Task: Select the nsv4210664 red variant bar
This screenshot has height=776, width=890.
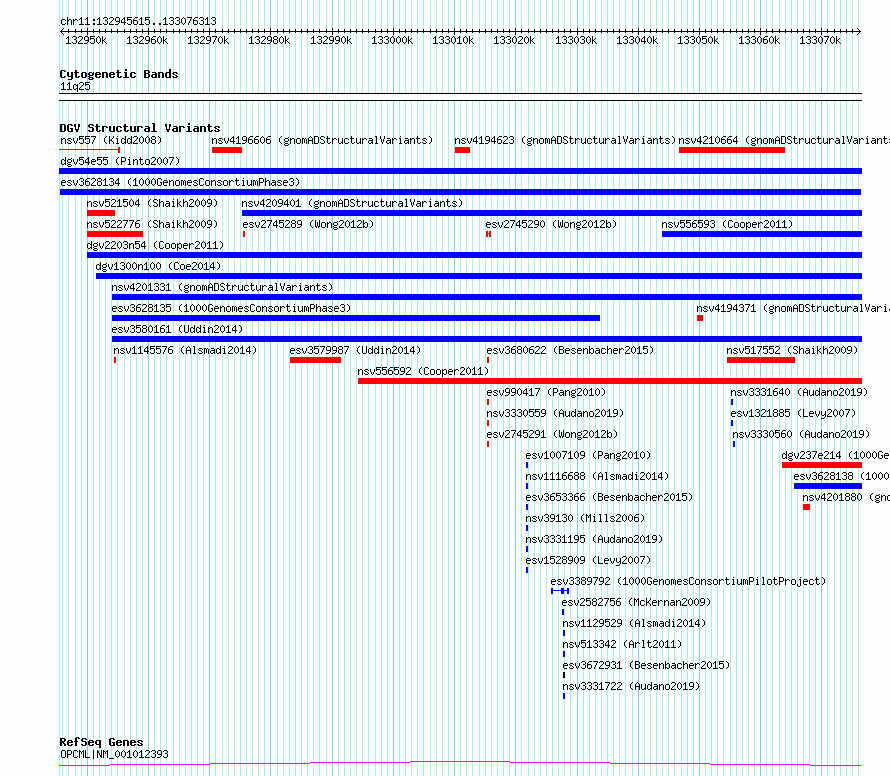Action: click(732, 150)
